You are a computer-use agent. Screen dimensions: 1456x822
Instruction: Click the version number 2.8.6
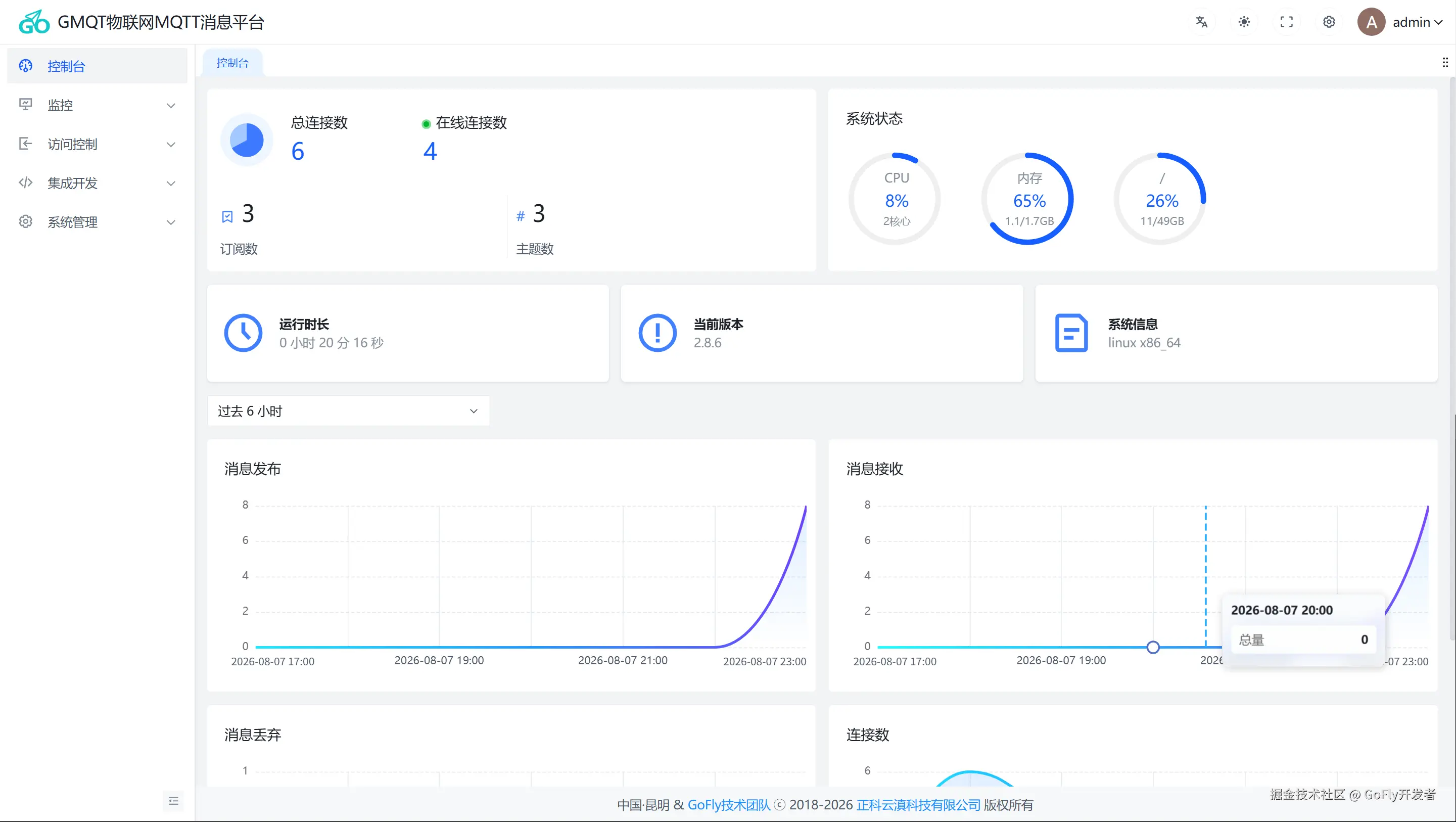708,343
